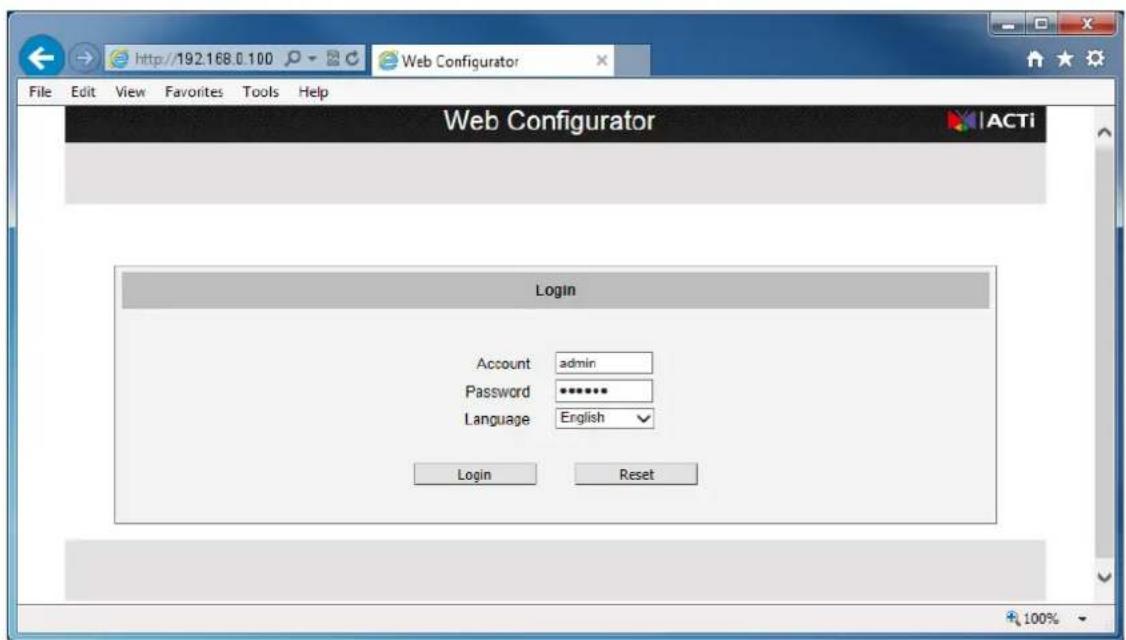The width and height of the screenshot is (1126, 640).
Task: Click the 100% zoom level indicator
Action: (x=1033, y=618)
